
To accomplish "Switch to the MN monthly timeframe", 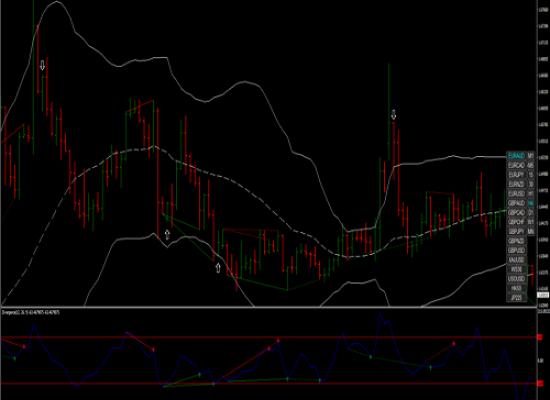I will (531, 232).
